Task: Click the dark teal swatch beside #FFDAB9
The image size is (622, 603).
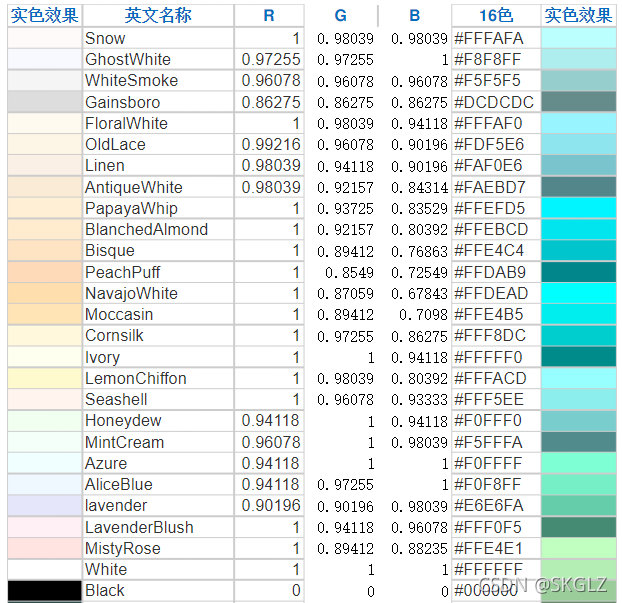Action: pos(579,272)
